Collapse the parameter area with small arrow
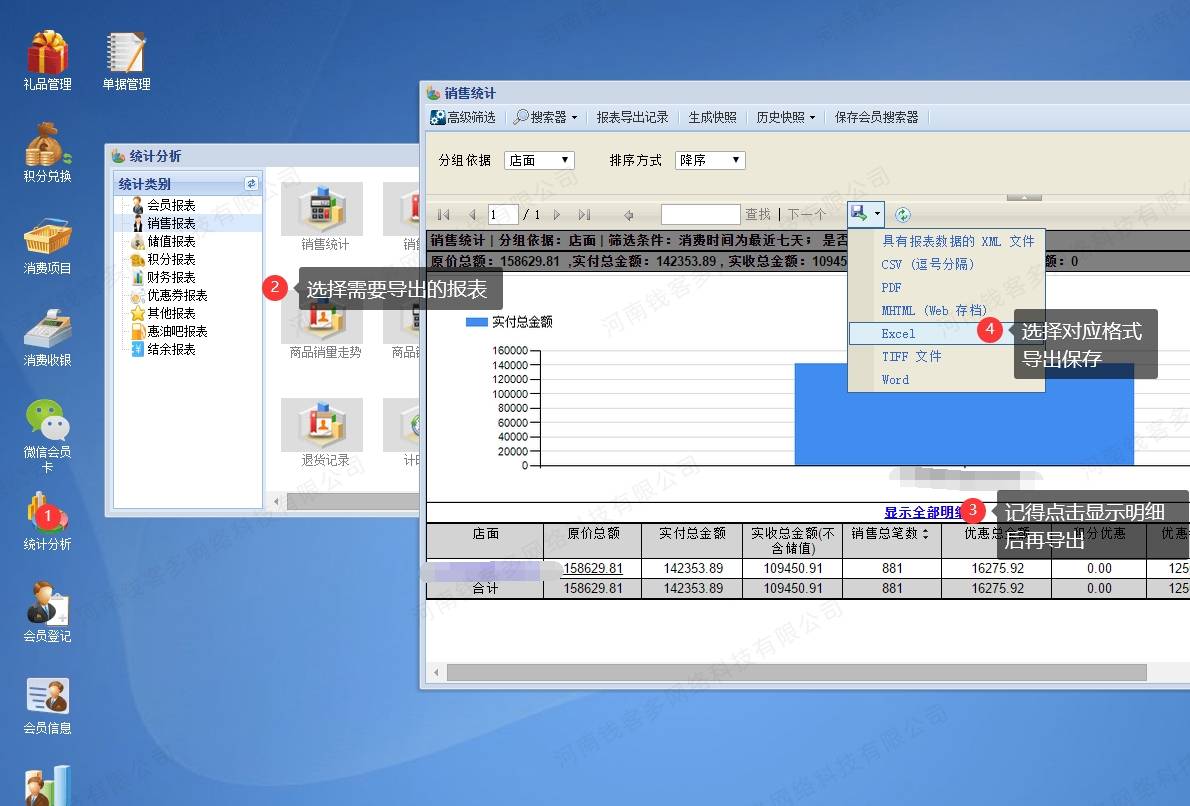The width and height of the screenshot is (1190, 806). [1024, 197]
